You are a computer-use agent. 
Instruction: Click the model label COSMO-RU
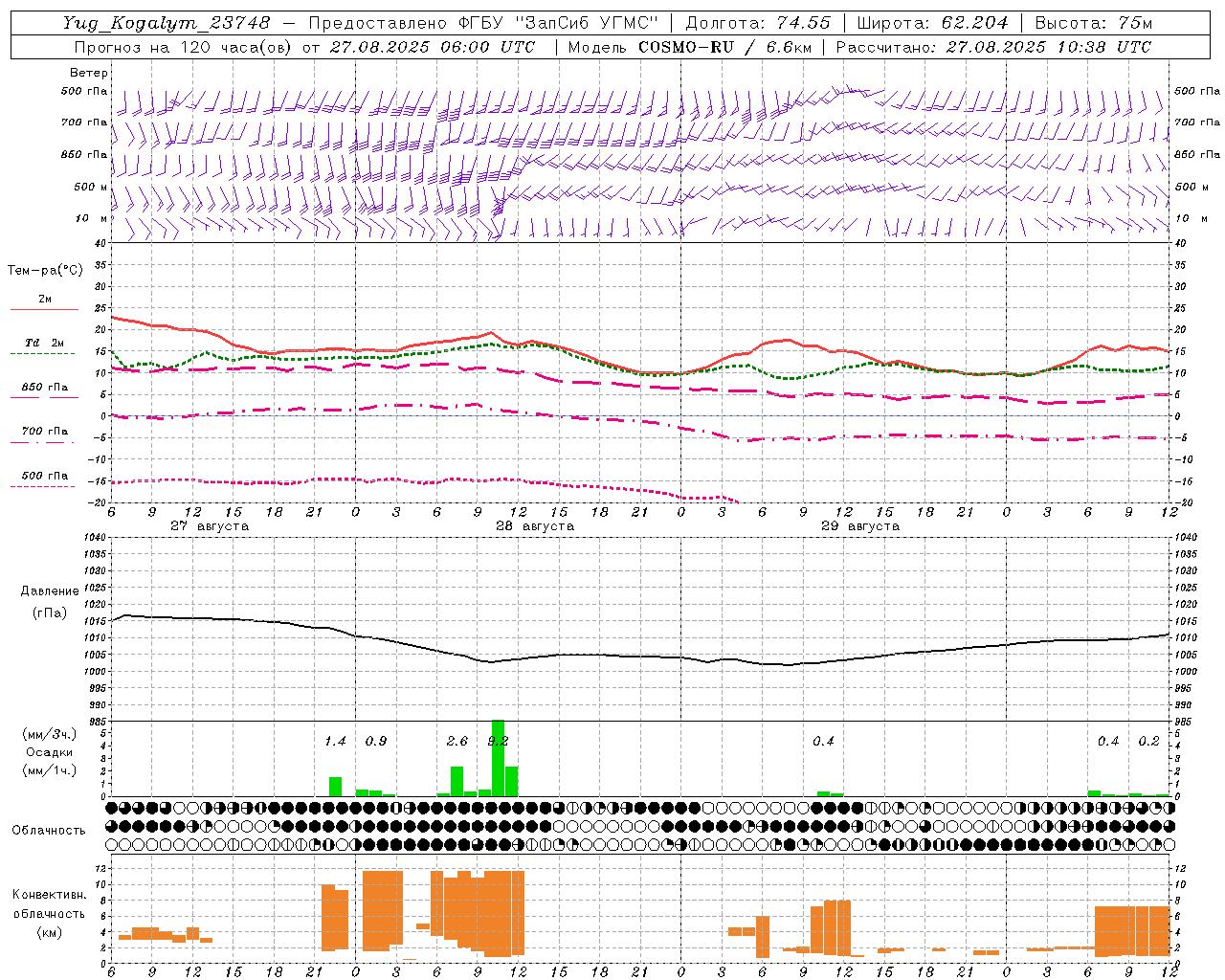pos(686,47)
